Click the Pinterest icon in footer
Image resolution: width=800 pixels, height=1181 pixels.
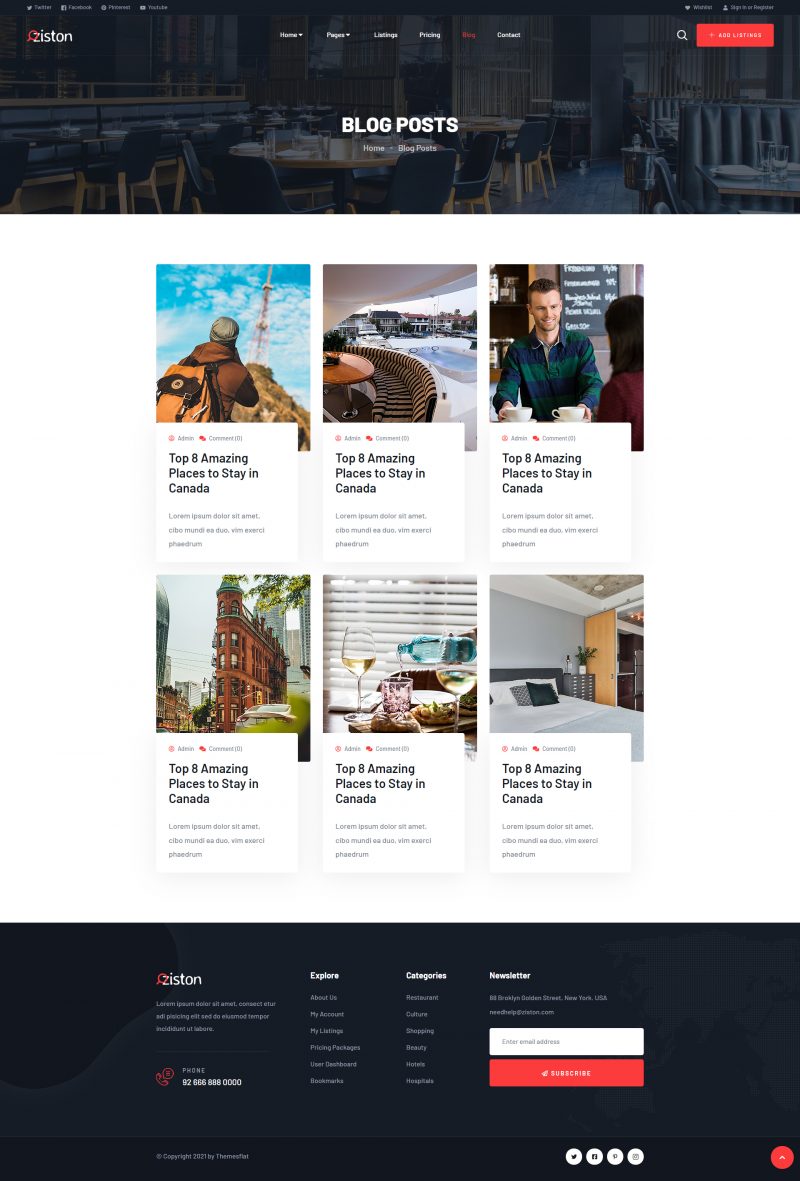615,1157
